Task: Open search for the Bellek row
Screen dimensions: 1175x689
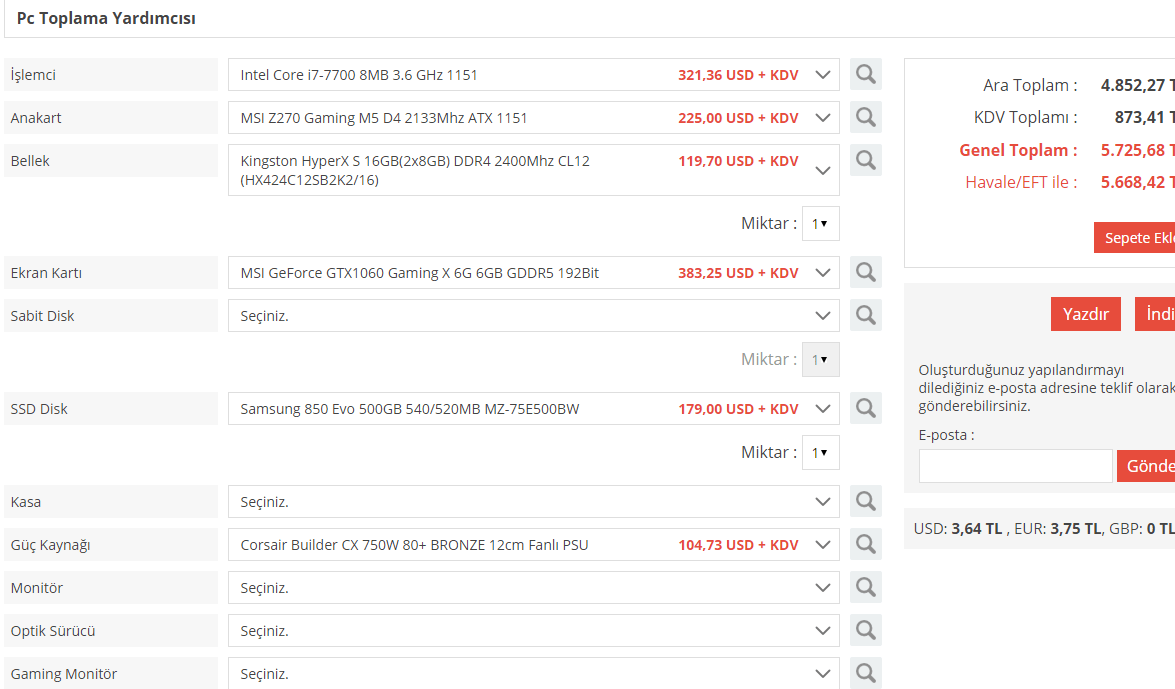Action: pyautogui.click(x=866, y=160)
